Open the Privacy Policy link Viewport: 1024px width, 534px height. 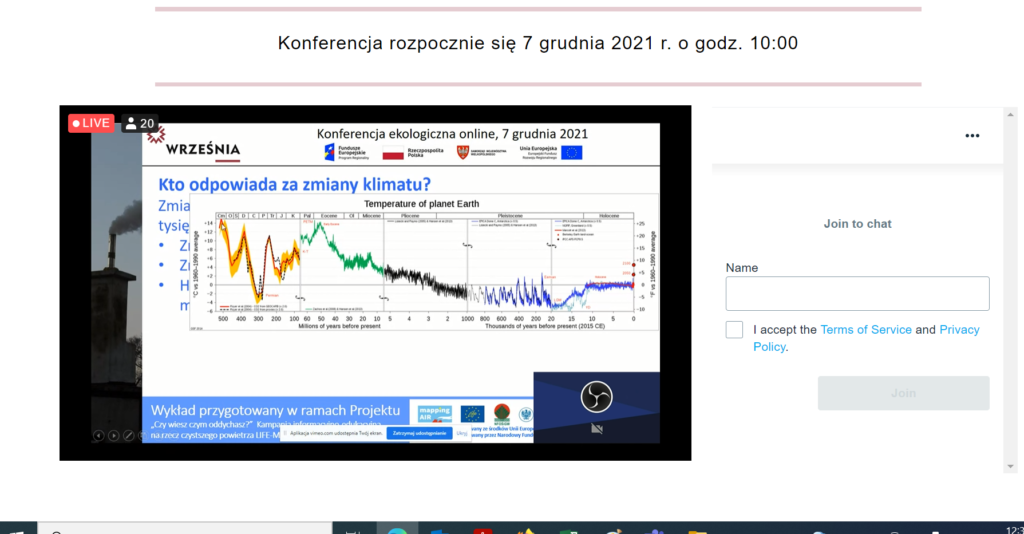coord(866,338)
